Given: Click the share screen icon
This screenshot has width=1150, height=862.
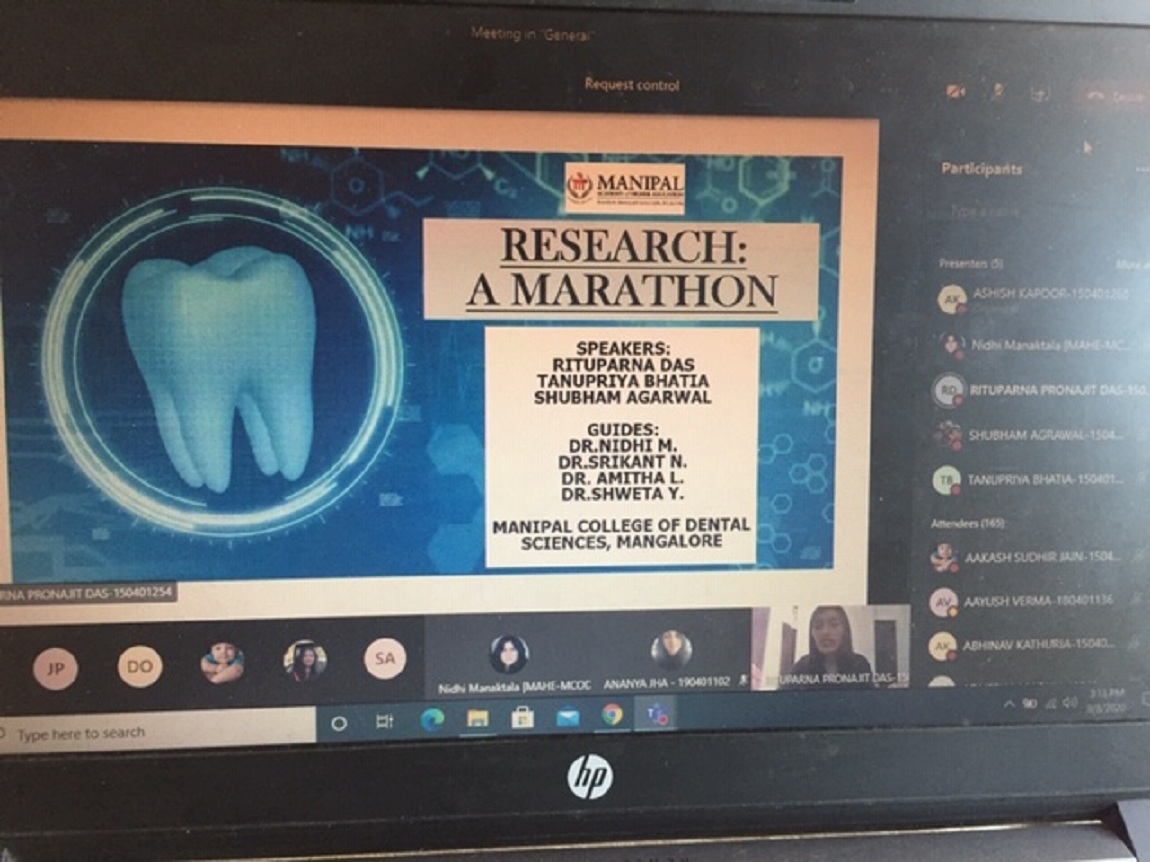Looking at the screenshot, I should (x=1041, y=93).
